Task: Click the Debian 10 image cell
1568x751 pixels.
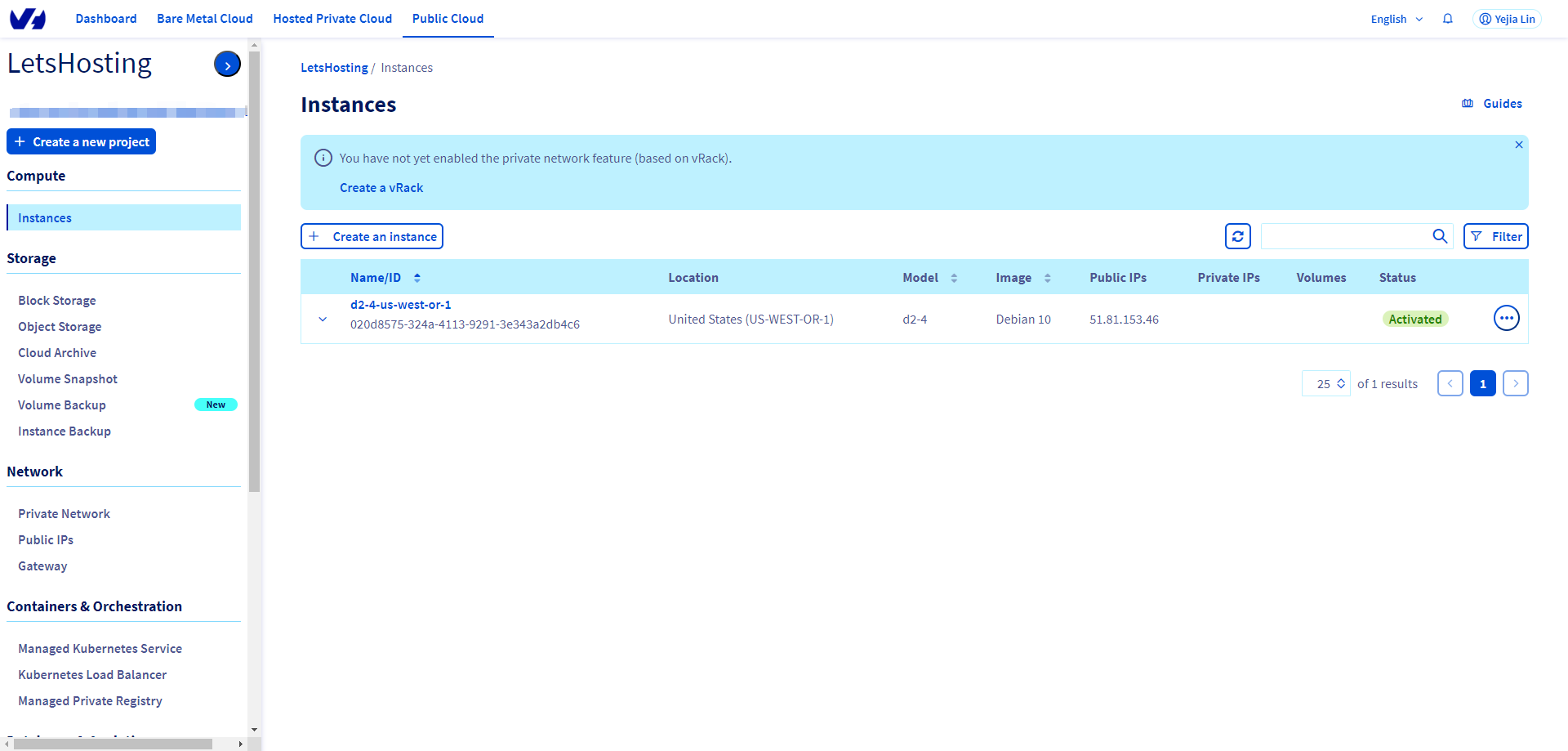Action: [1023, 320]
